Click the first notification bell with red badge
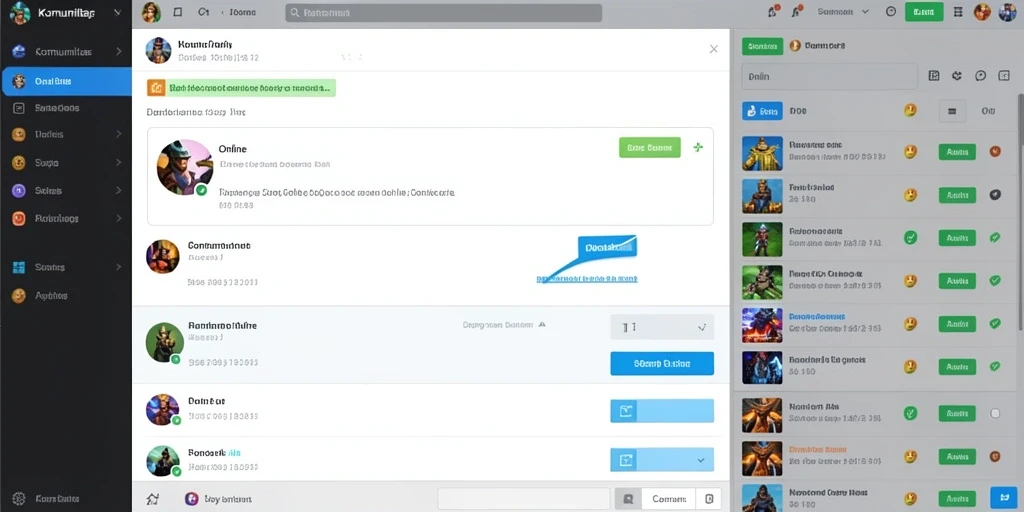The width and height of the screenshot is (1024, 512). click(774, 11)
